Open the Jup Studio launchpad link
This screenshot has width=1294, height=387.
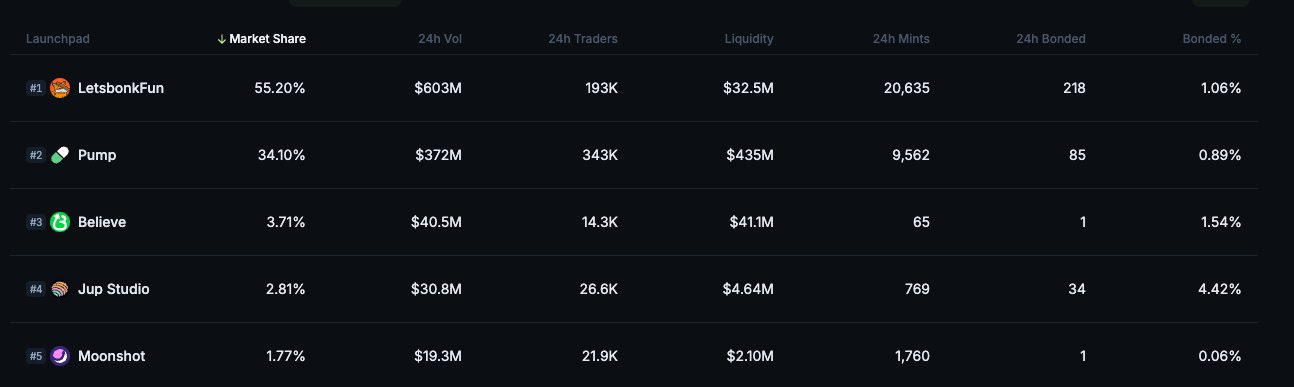pos(114,289)
